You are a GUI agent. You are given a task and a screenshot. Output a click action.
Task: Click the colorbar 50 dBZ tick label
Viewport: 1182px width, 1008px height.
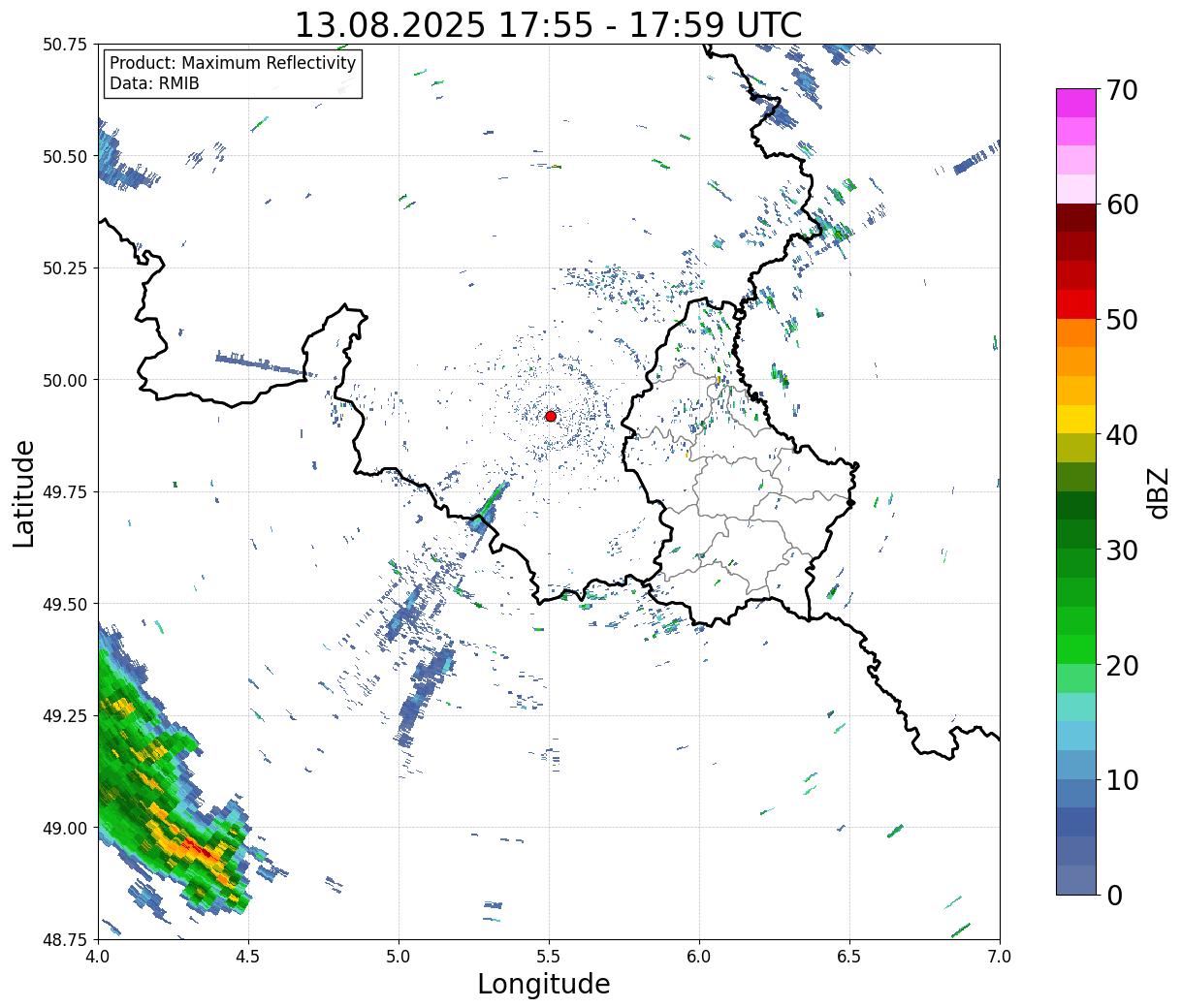coord(1122,320)
